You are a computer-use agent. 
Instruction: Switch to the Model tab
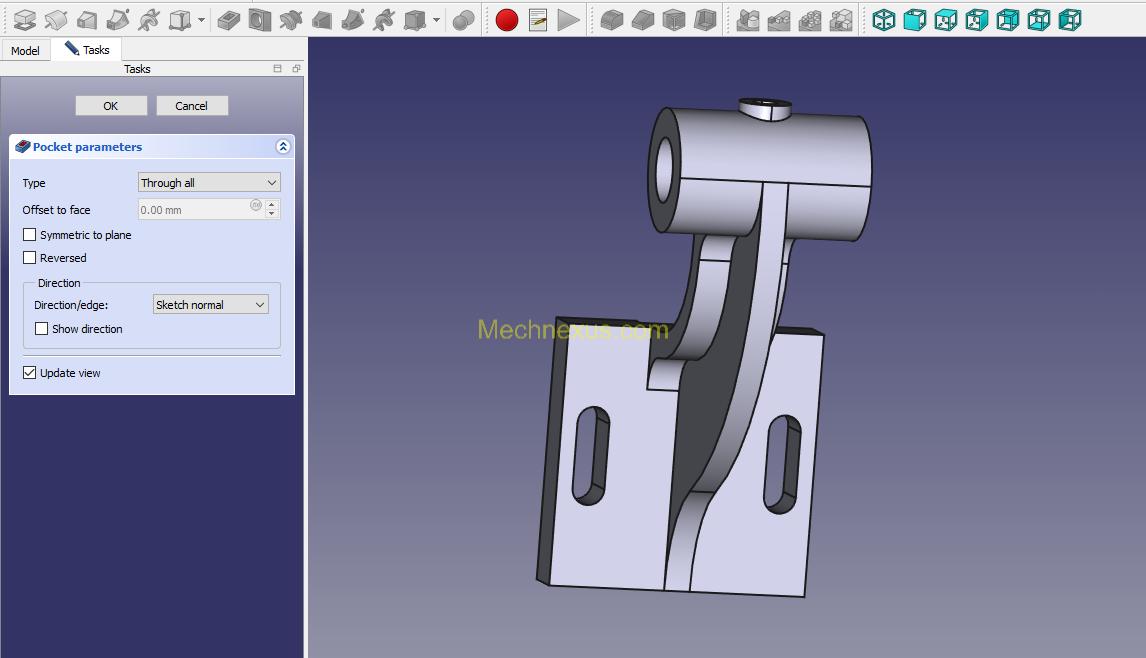tap(25, 51)
